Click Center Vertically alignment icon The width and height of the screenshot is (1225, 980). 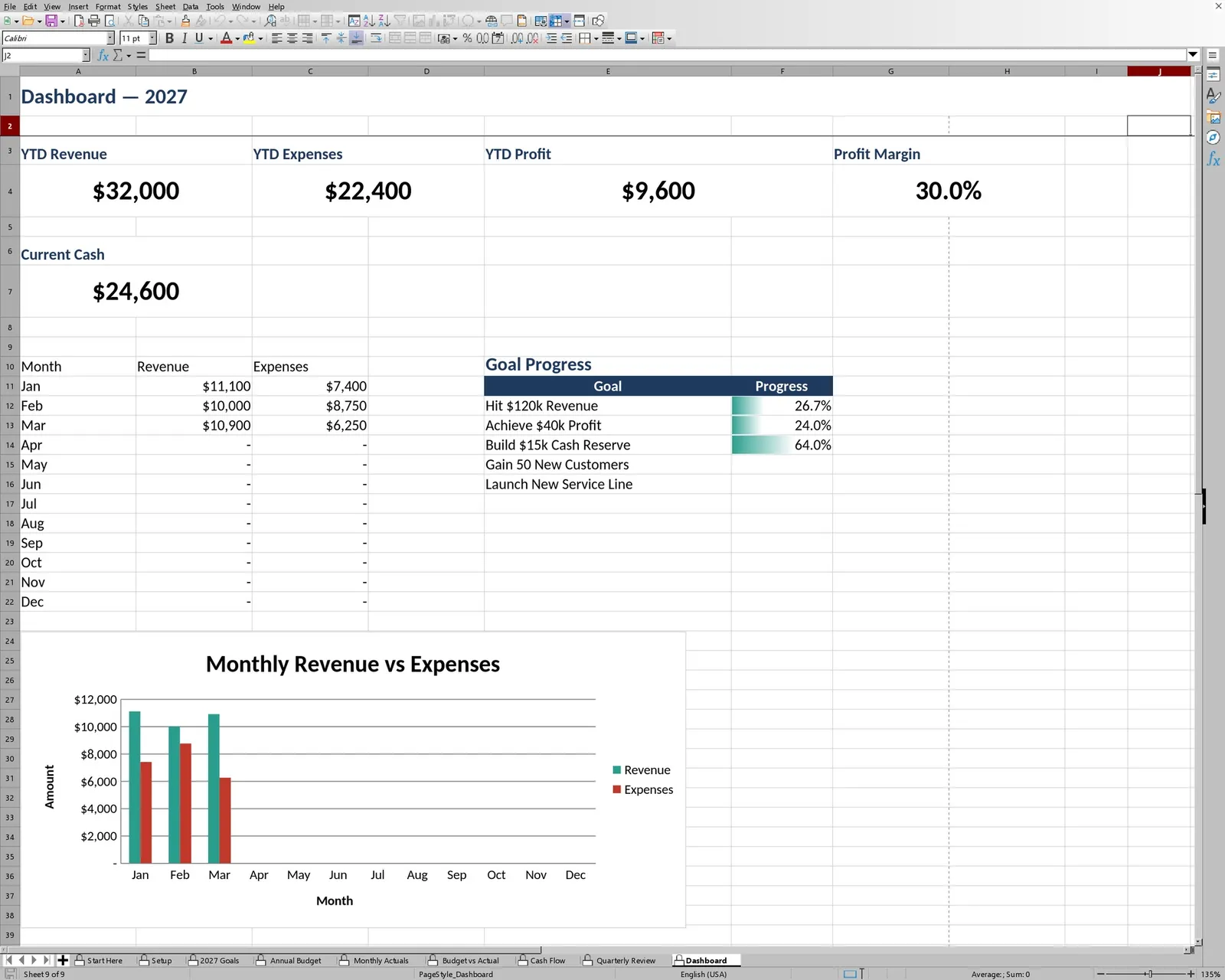tap(341, 38)
